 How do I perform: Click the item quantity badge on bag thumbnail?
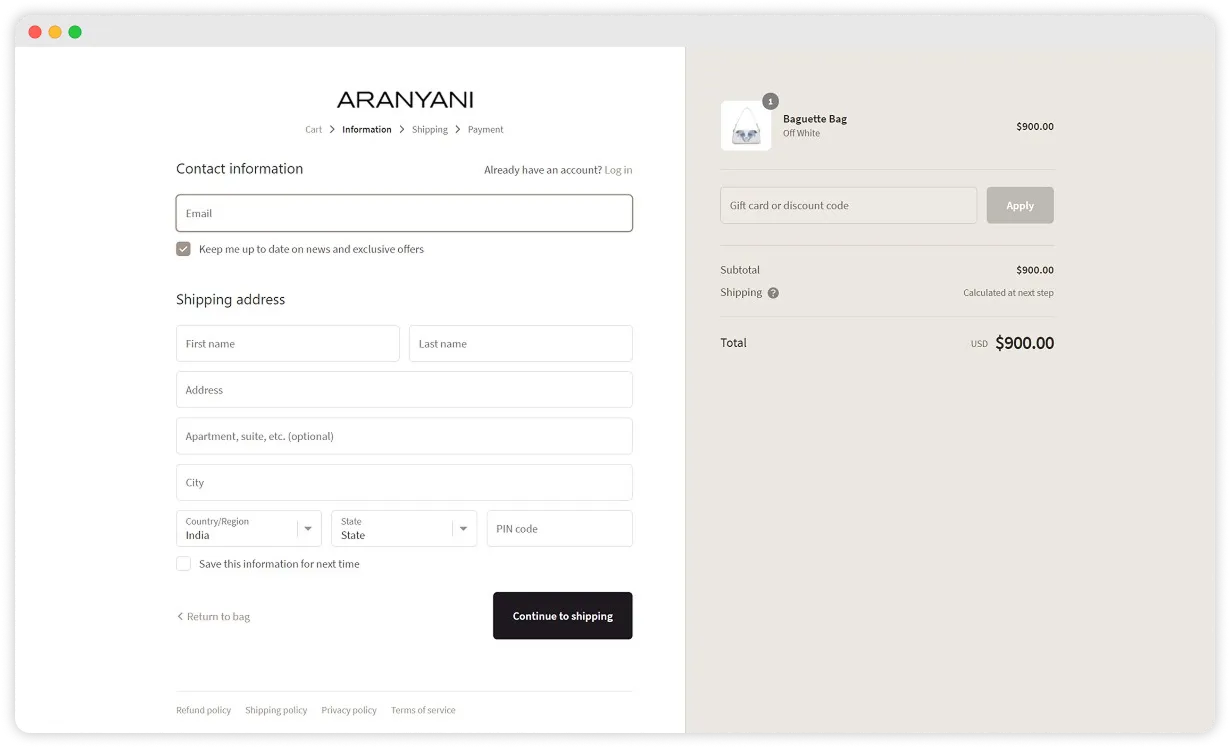[770, 101]
